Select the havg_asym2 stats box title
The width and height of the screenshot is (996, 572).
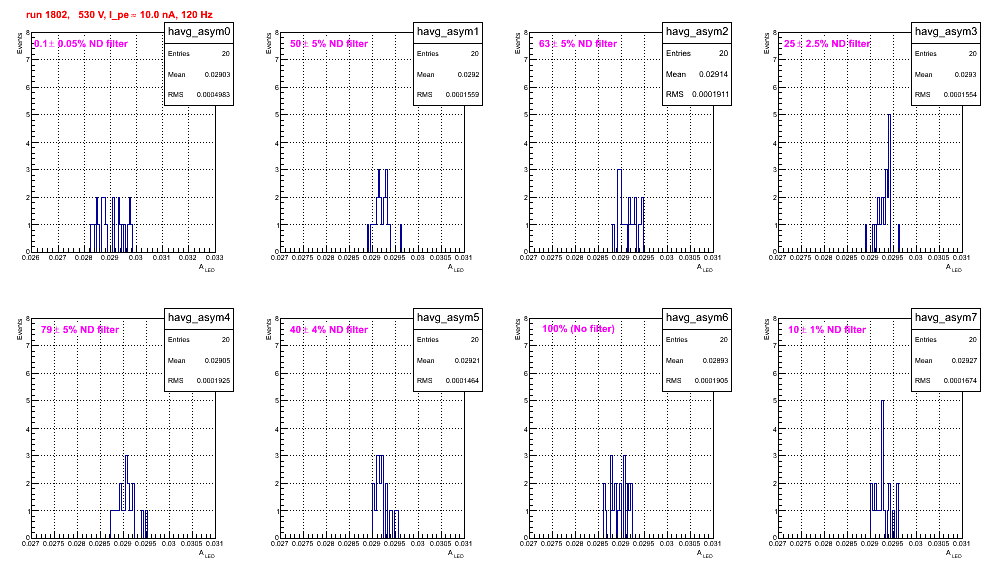[x=697, y=32]
